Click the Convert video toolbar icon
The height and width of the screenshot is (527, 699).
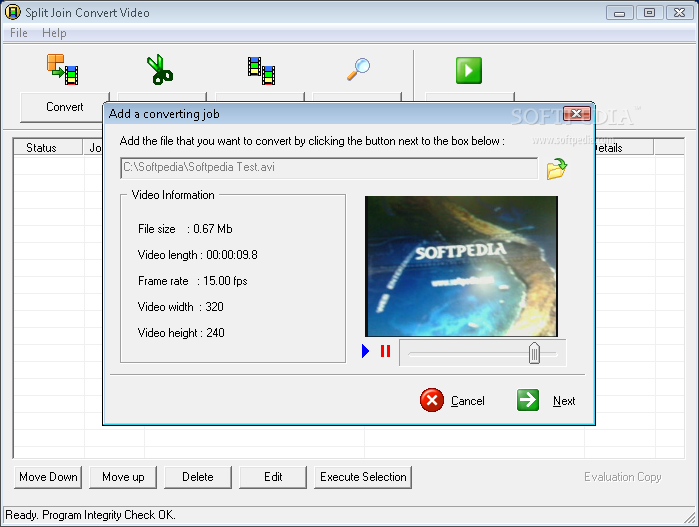(63, 69)
